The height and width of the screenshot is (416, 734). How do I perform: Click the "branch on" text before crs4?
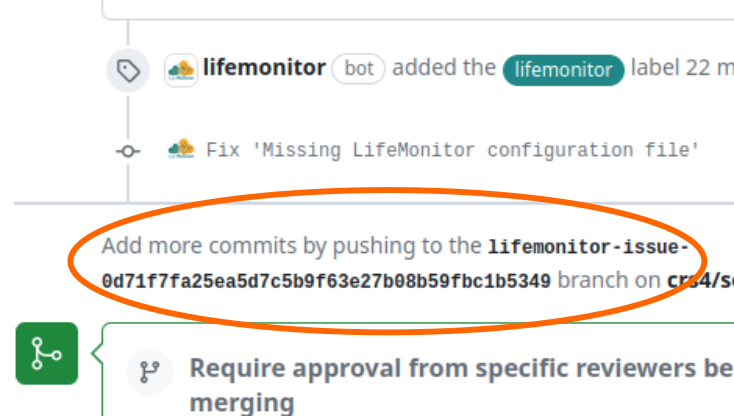[x=609, y=280]
